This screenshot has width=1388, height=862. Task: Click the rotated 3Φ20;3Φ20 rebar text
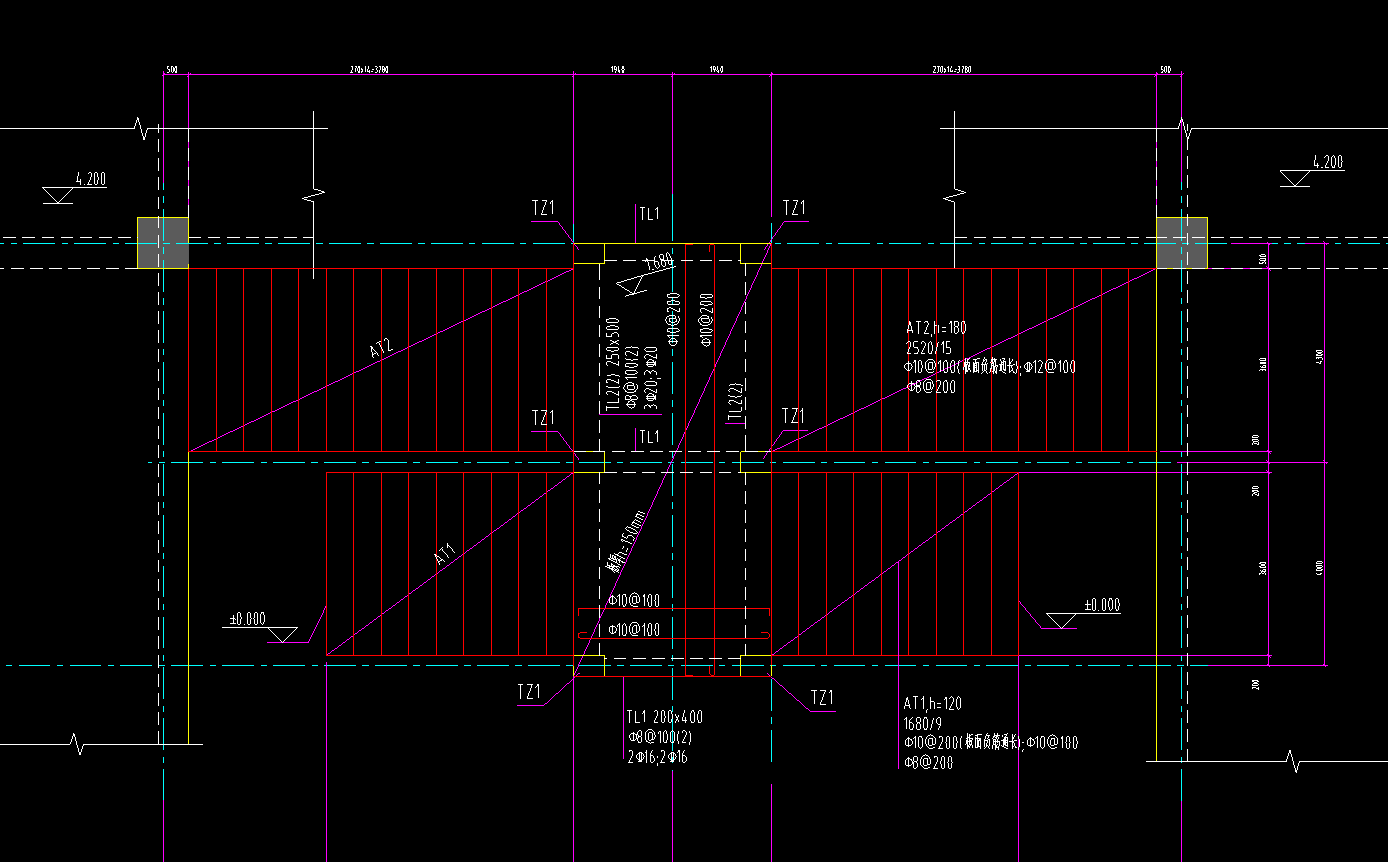click(652, 378)
